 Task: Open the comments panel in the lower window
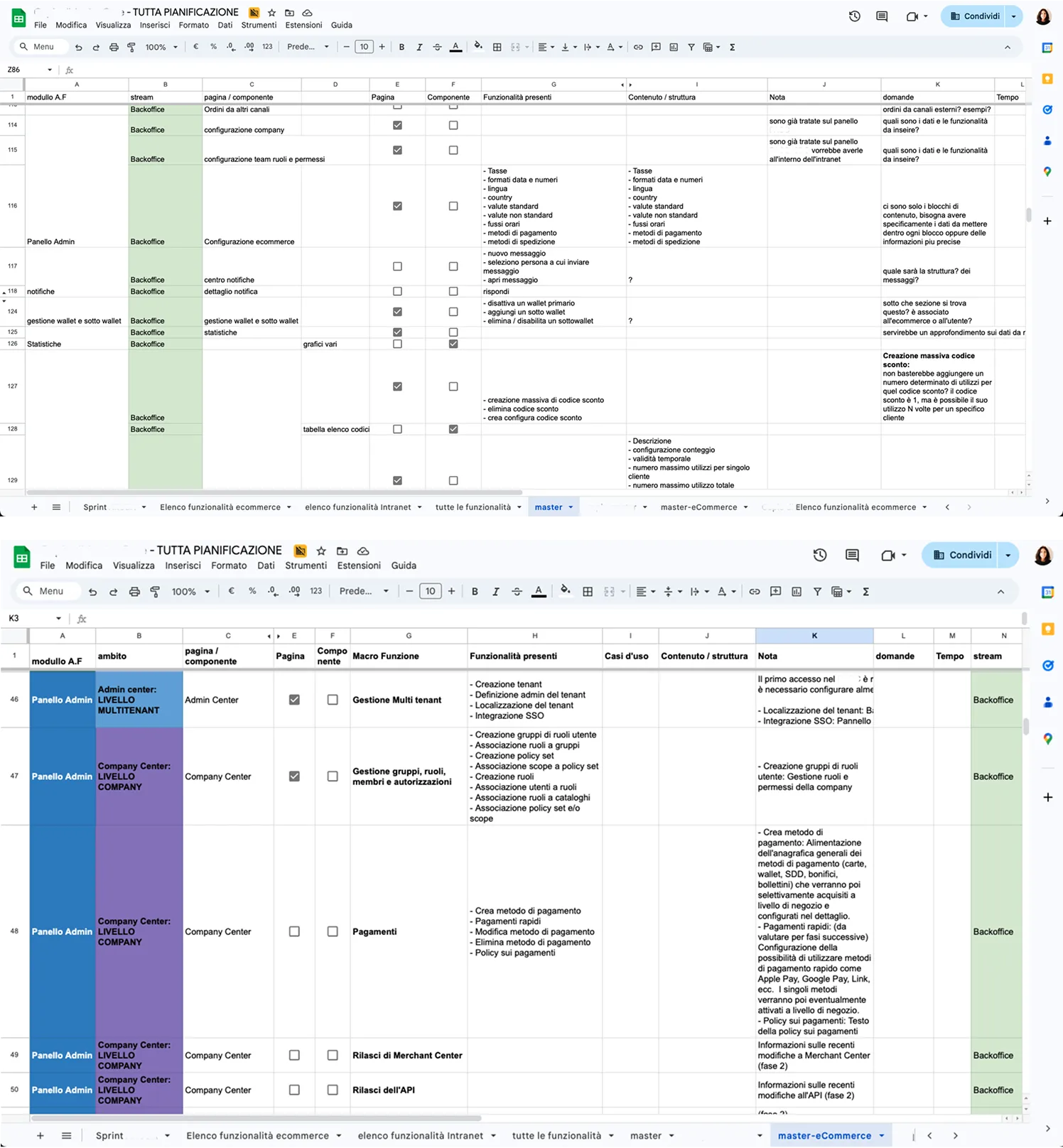(852, 556)
